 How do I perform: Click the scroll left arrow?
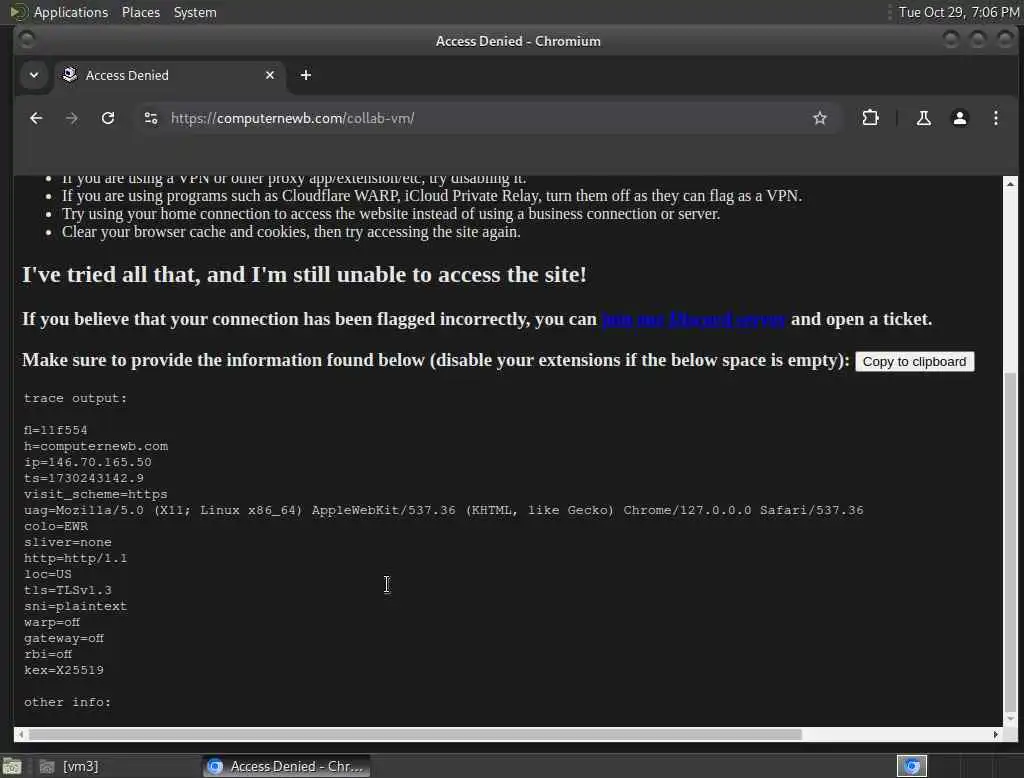pyautogui.click(x=21, y=734)
